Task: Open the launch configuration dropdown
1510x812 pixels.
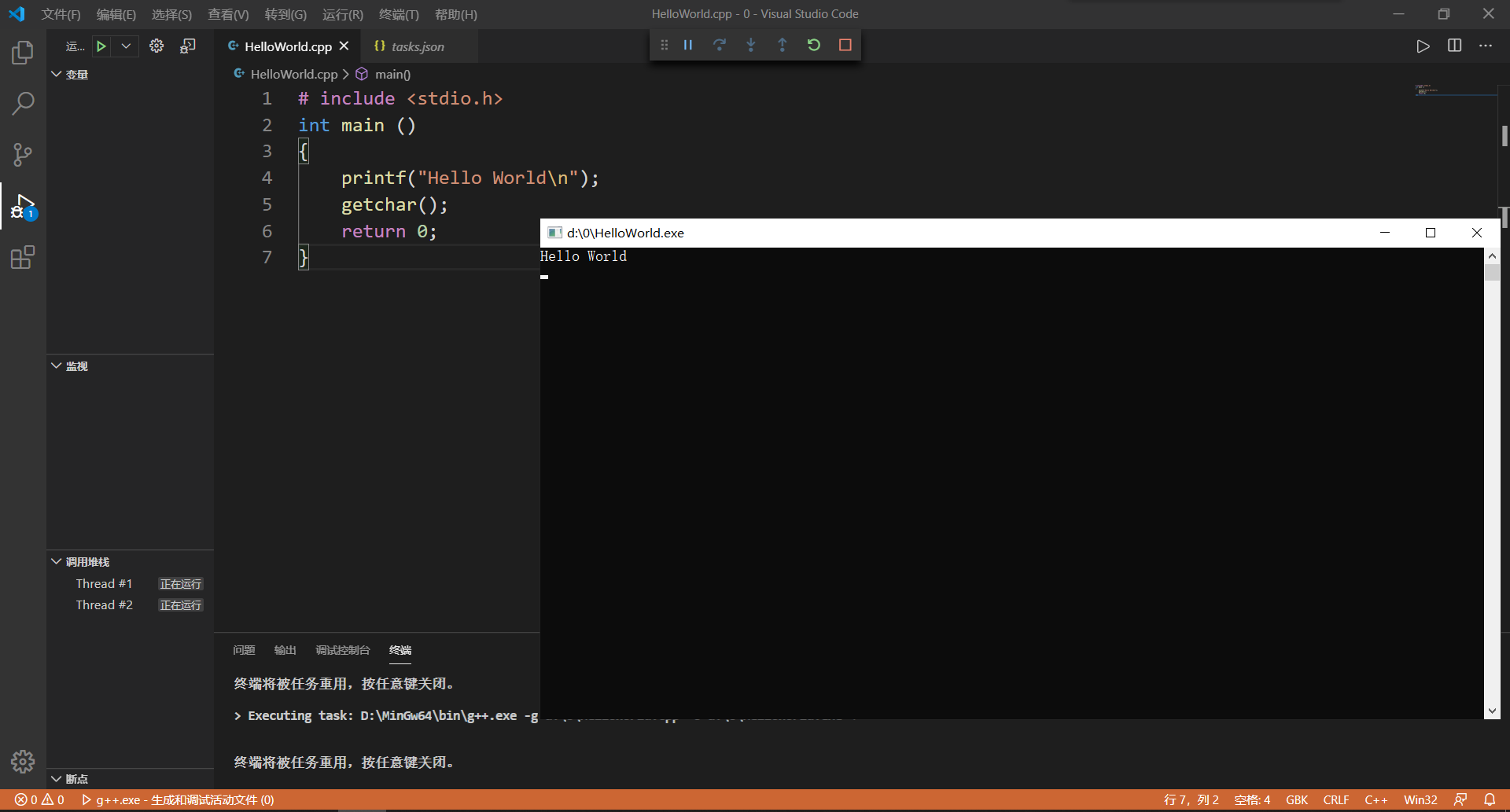Action: 126,46
